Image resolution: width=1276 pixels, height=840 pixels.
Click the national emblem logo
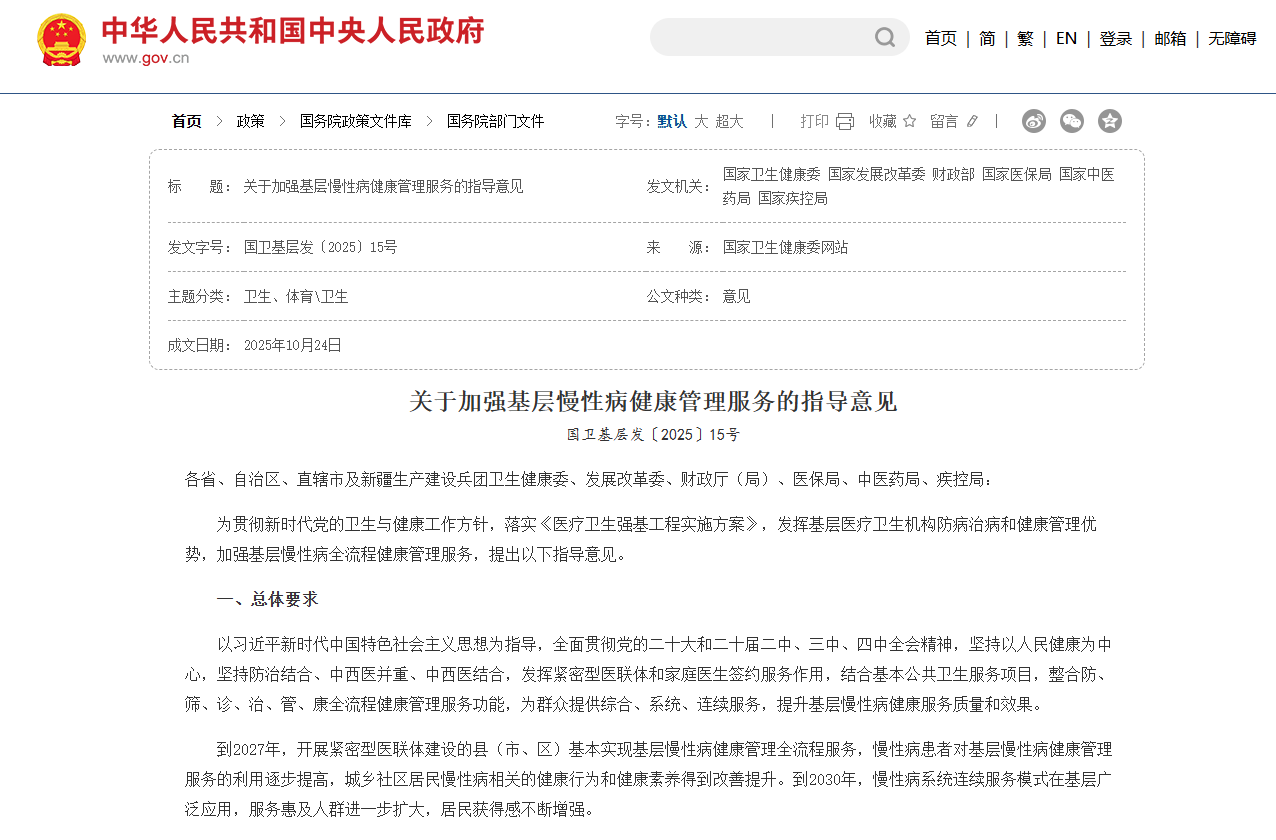tap(61, 40)
